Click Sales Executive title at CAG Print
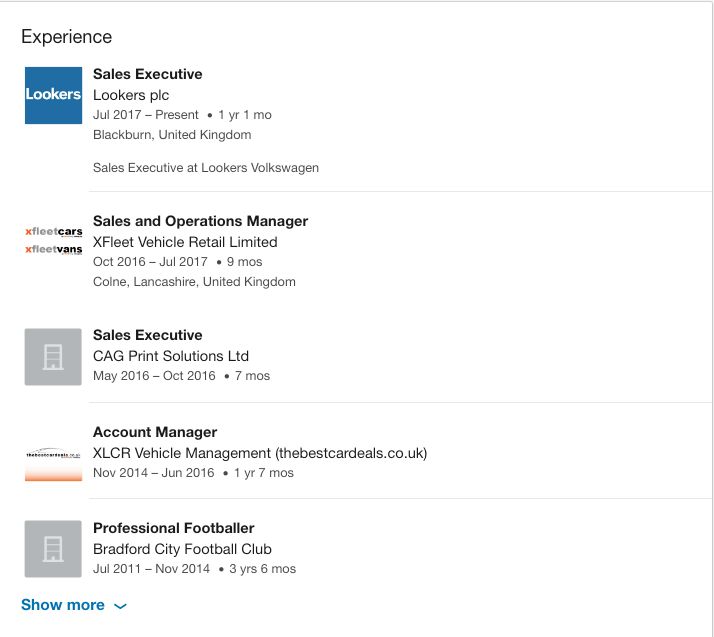The image size is (714, 637). 148,335
